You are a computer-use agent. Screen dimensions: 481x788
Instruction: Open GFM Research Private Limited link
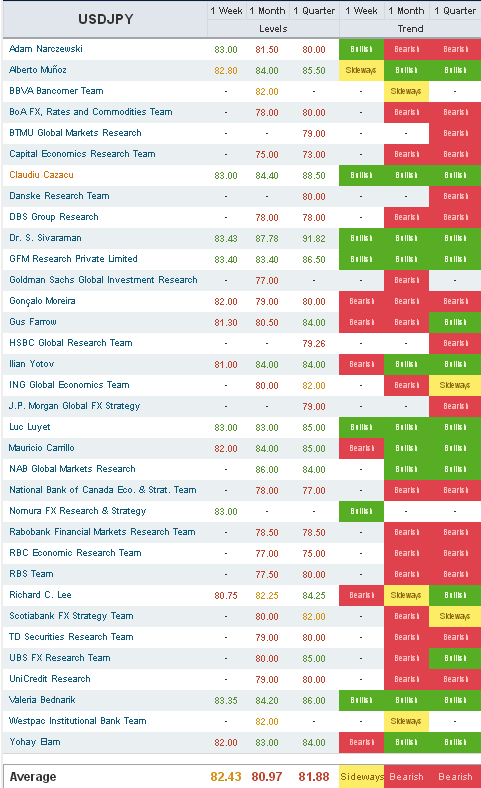pos(73,259)
